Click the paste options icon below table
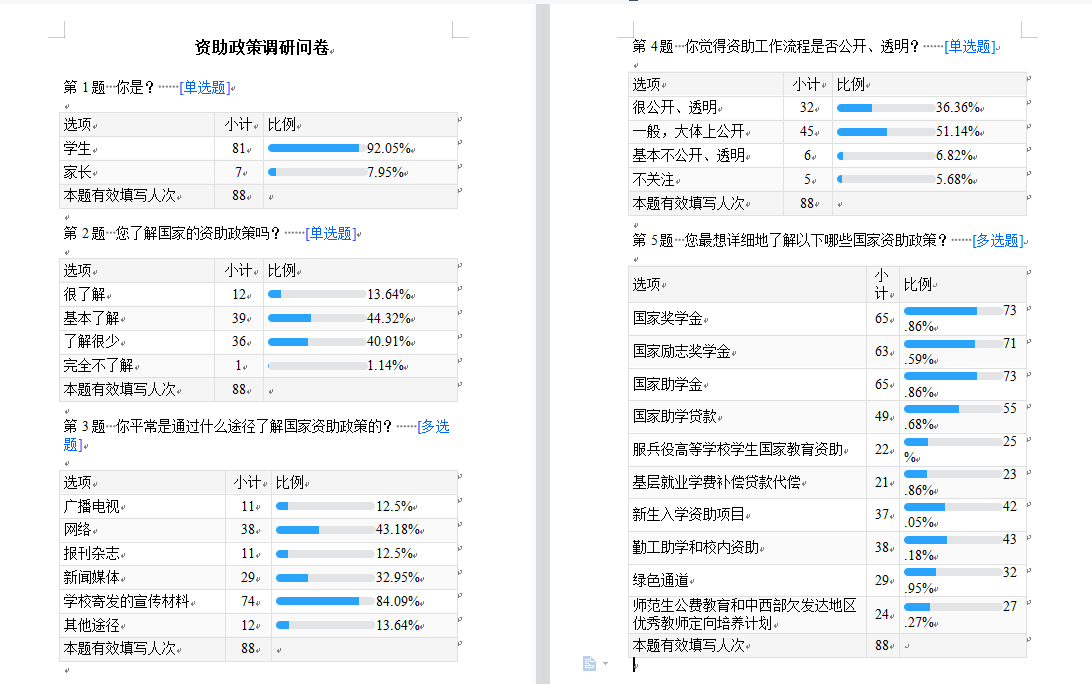 point(590,663)
